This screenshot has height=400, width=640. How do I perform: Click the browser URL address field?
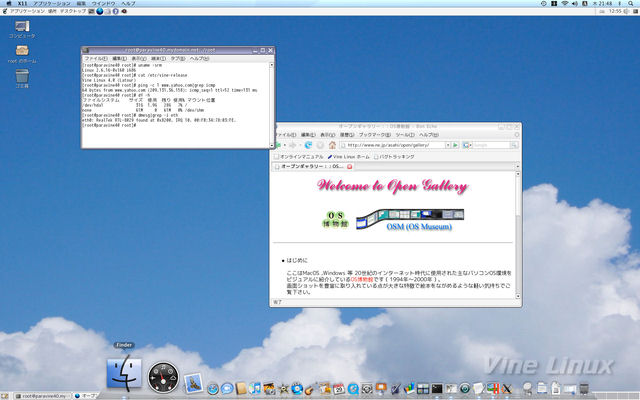point(393,145)
